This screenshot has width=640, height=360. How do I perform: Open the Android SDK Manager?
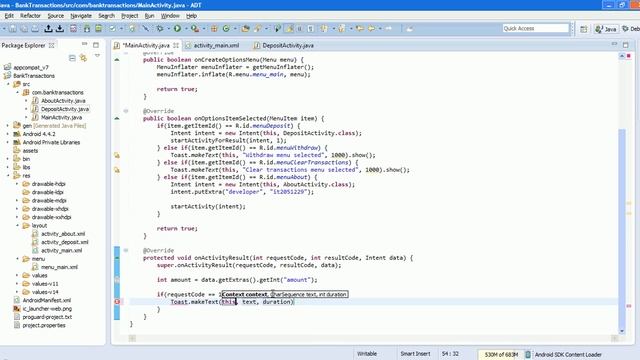[x=87, y=29]
